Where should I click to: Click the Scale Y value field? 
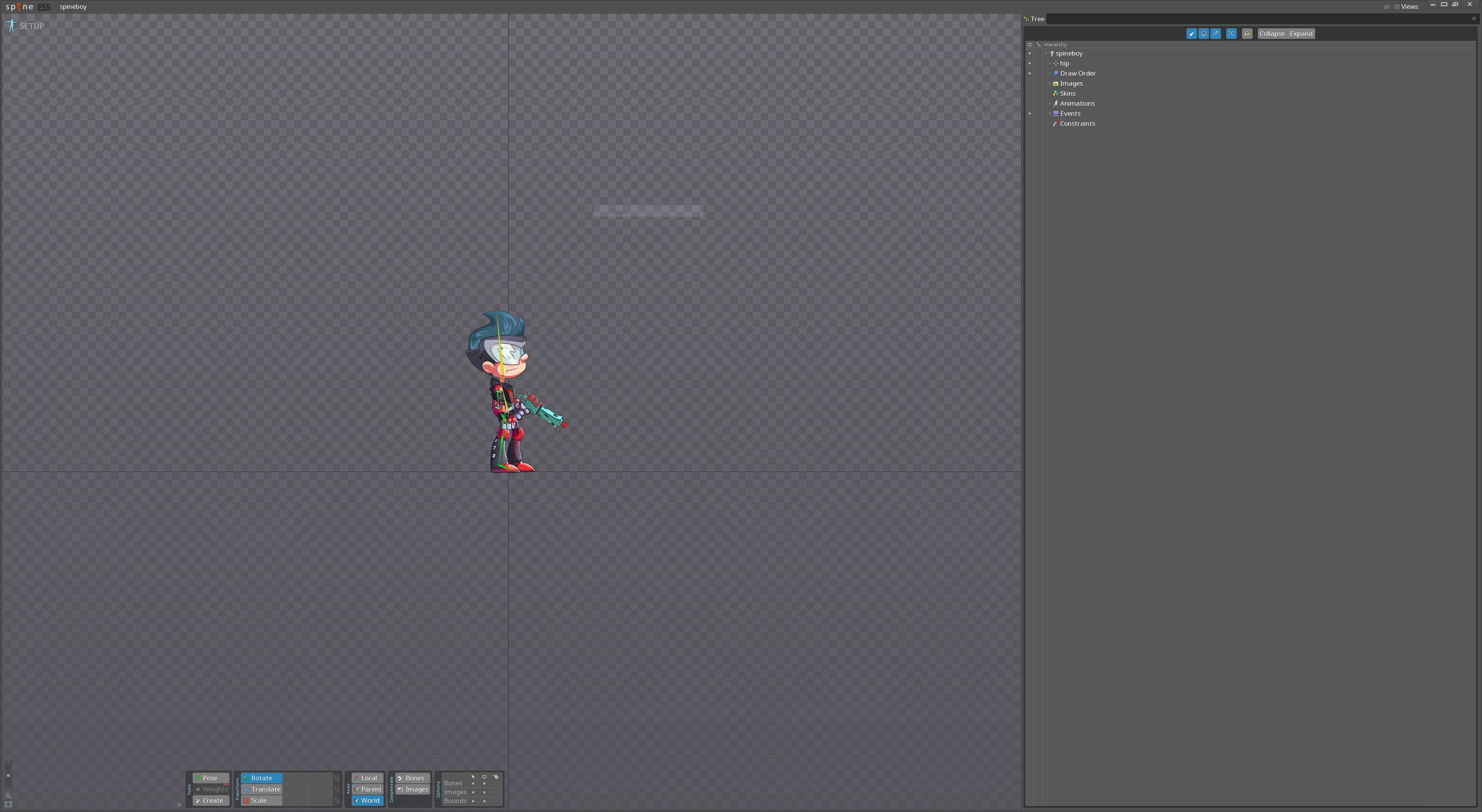point(320,800)
